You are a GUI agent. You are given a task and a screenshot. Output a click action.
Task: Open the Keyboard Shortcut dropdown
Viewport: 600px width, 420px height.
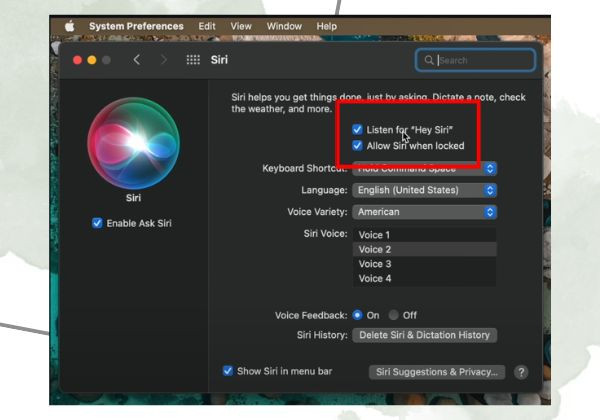point(424,168)
